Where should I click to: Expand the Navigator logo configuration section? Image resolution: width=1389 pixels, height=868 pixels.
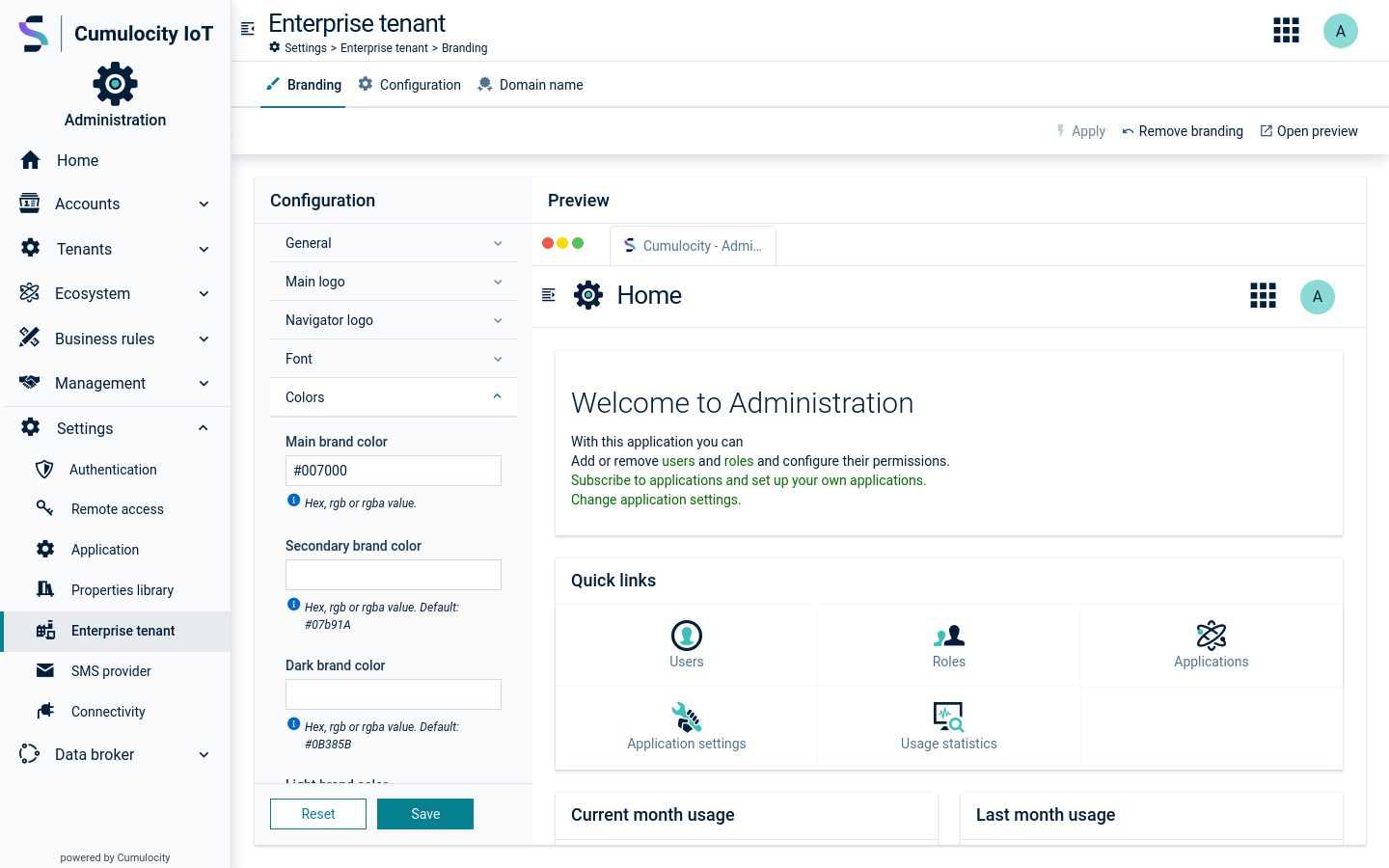click(x=394, y=320)
